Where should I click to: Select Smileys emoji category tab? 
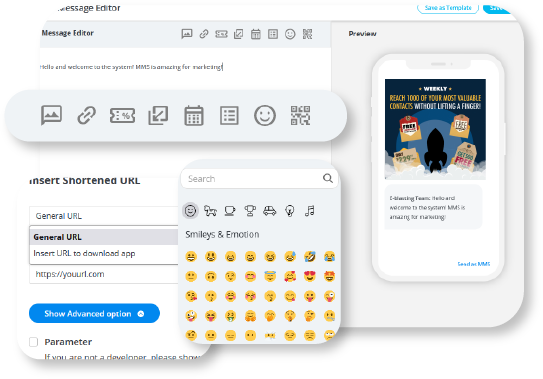[x=190, y=210]
